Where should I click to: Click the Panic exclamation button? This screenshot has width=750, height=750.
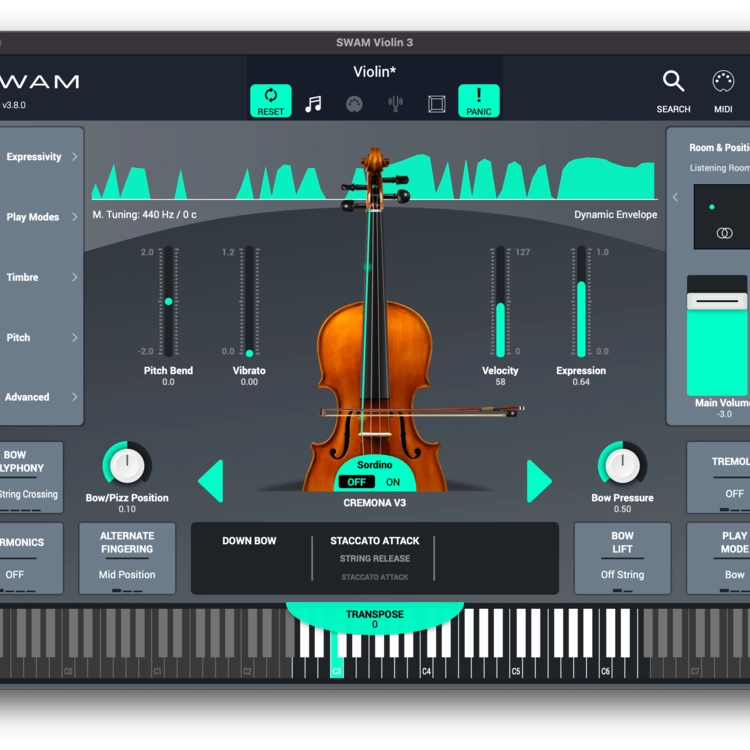479,101
